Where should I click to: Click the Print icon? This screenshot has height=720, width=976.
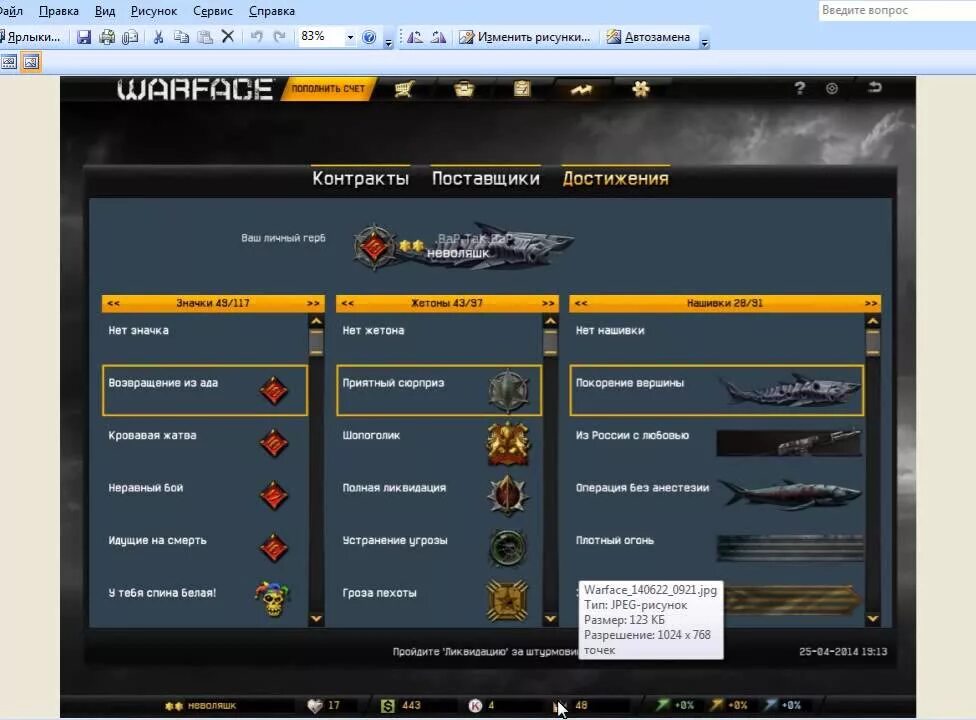coord(107,37)
